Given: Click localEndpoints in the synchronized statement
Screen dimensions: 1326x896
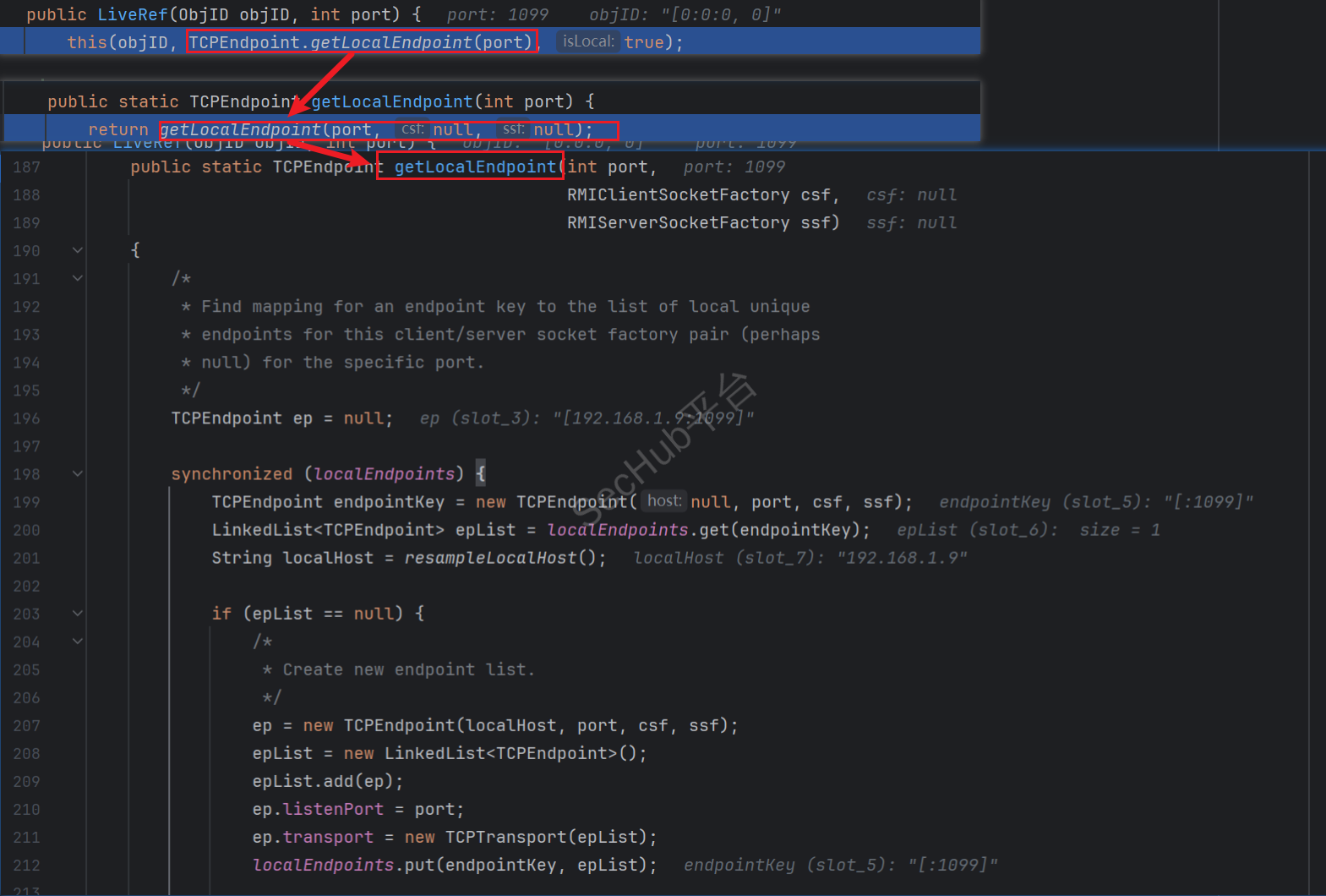Looking at the screenshot, I should (384, 474).
